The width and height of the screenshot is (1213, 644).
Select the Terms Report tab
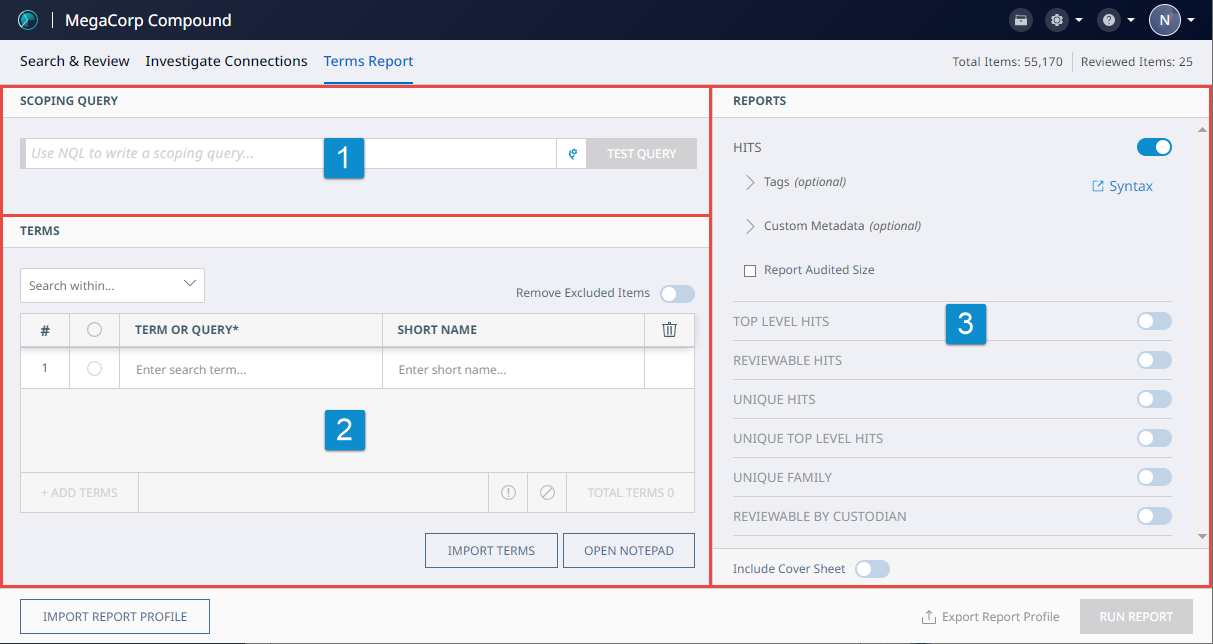click(368, 61)
